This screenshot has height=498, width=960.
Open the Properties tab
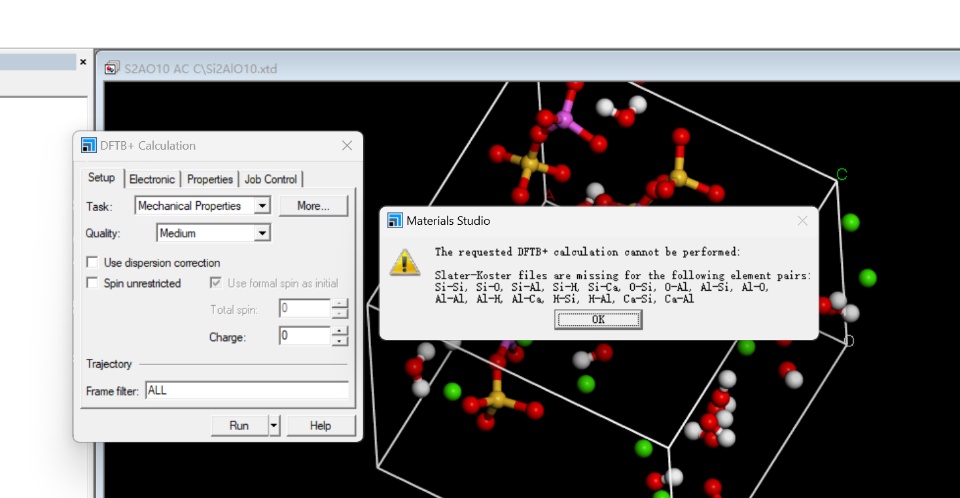click(x=209, y=179)
